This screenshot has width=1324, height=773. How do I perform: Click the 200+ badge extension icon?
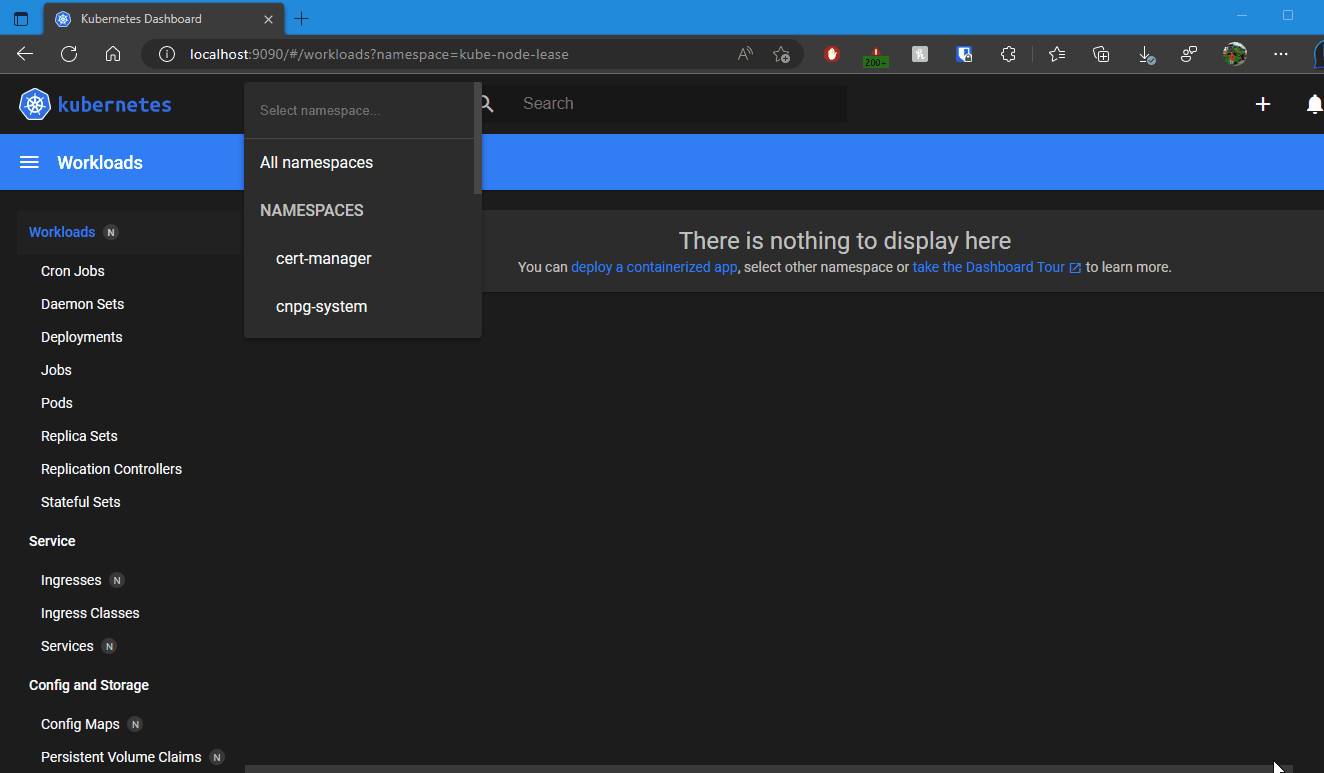pos(876,56)
